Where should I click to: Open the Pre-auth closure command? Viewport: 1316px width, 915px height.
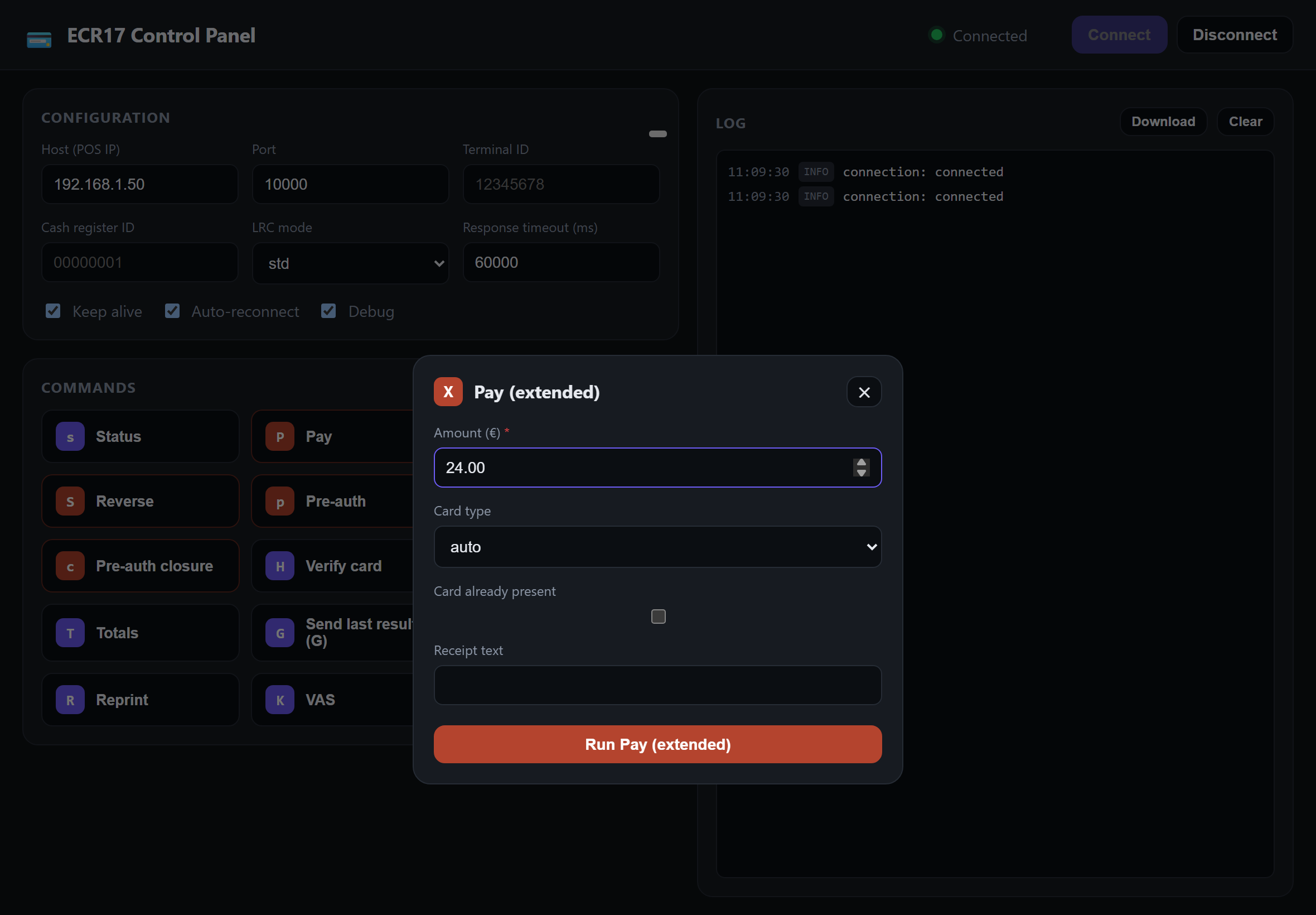pos(141,566)
